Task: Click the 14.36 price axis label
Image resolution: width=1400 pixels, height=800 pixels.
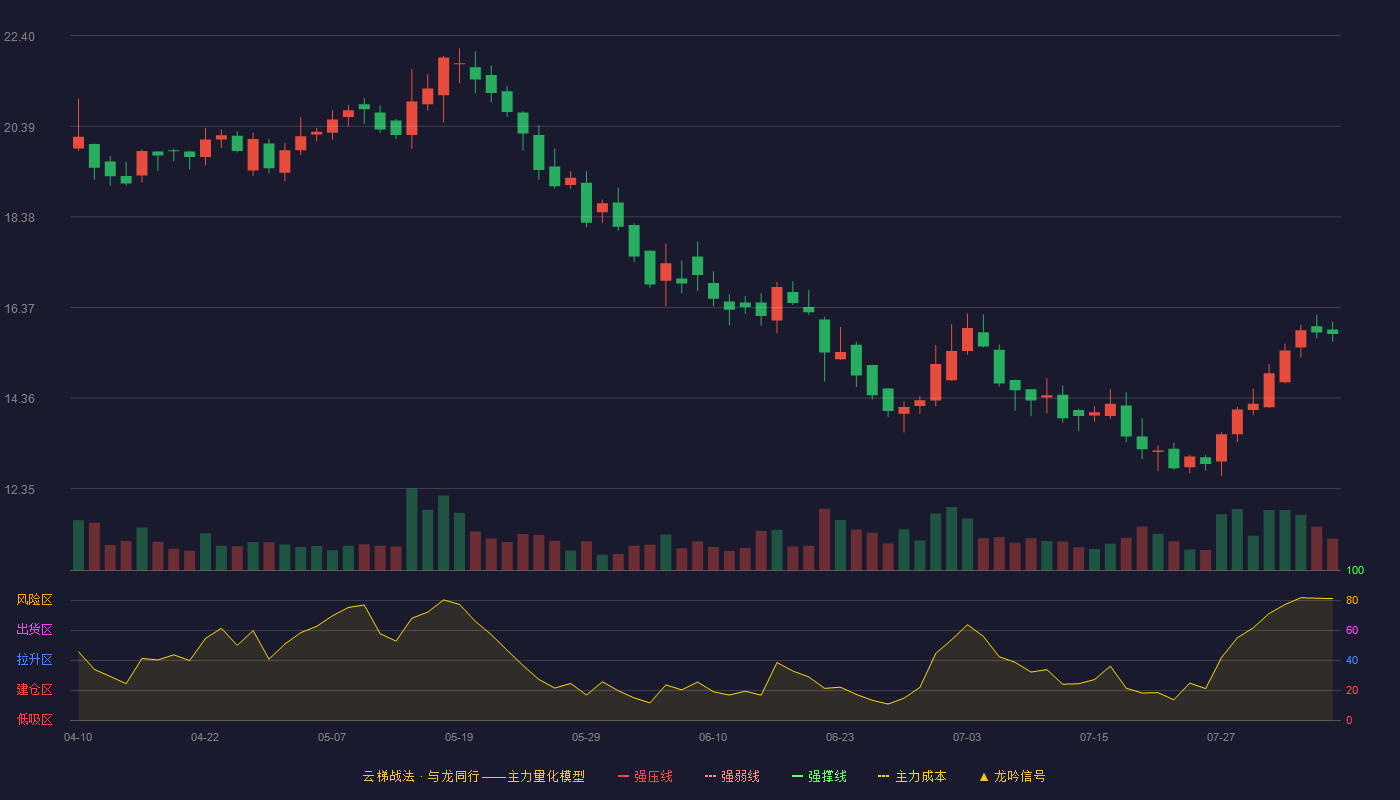Action: point(19,399)
